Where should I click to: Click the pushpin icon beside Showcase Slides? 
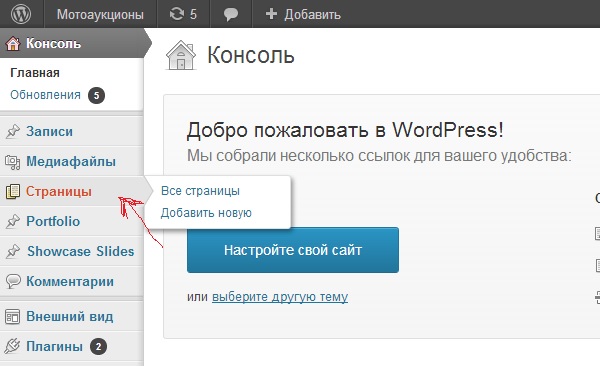[x=13, y=251]
